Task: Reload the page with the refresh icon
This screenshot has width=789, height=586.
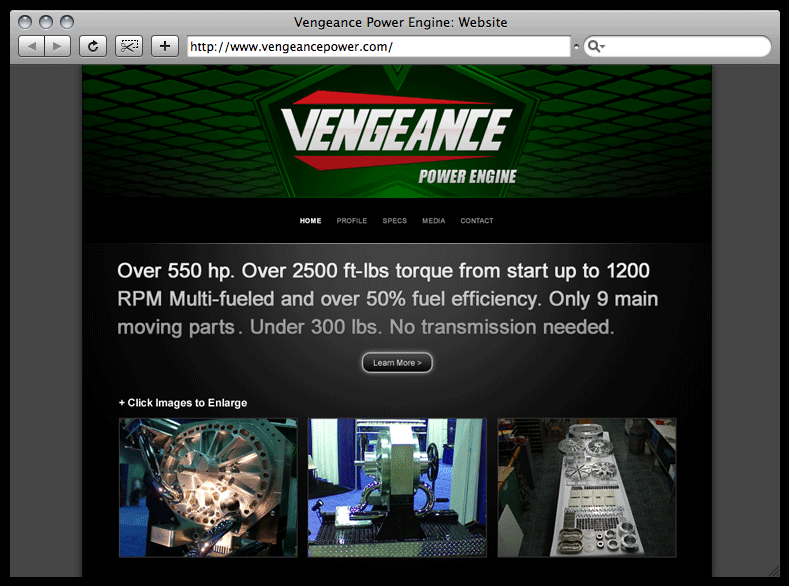Action: point(93,46)
